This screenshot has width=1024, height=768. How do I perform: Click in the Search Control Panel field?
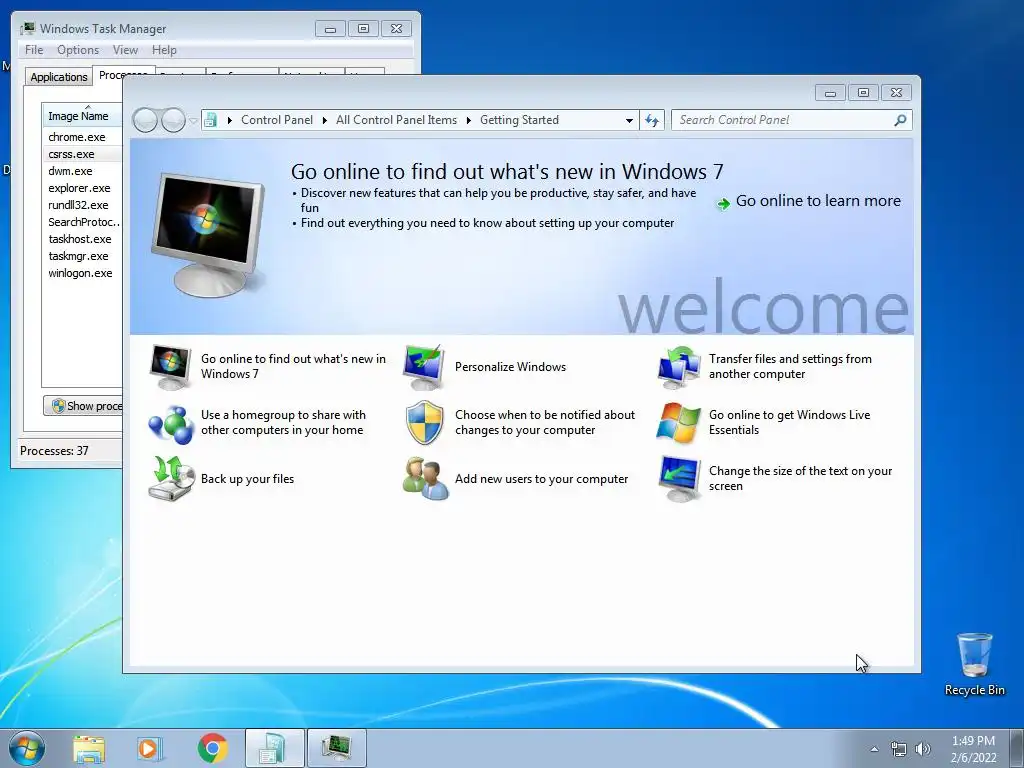pyautogui.click(x=784, y=120)
